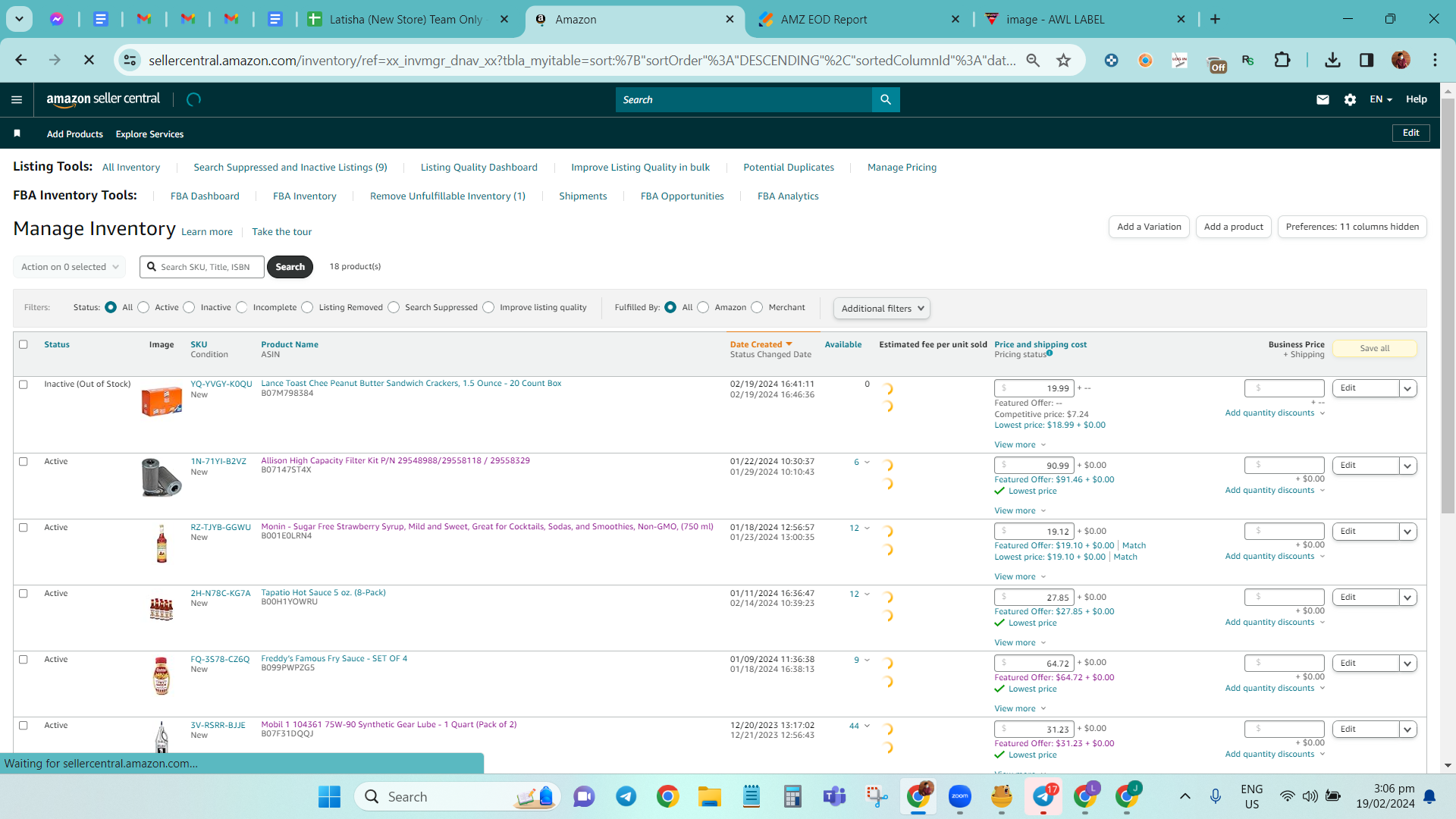This screenshot has height=819, width=1456.
Task: Open the Amazon seller central logo home
Action: (x=103, y=99)
